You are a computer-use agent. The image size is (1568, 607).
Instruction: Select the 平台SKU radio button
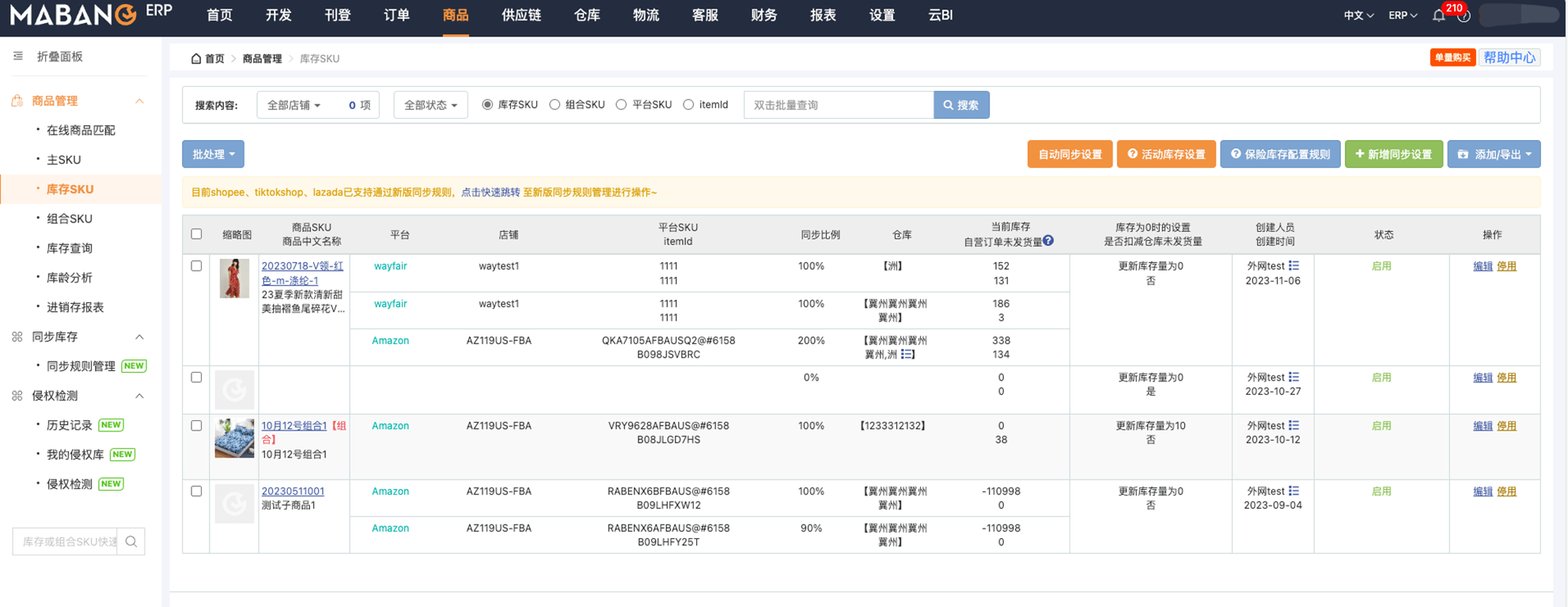click(x=621, y=104)
